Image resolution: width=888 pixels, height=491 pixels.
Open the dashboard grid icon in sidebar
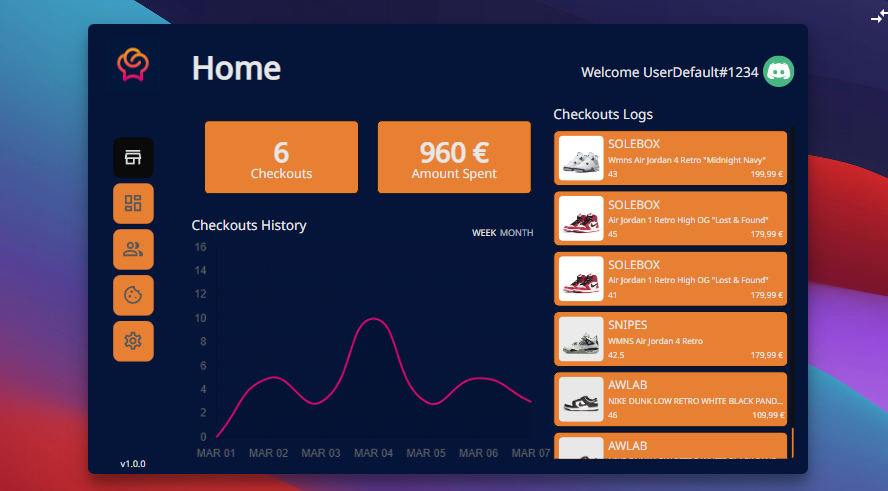[133, 203]
